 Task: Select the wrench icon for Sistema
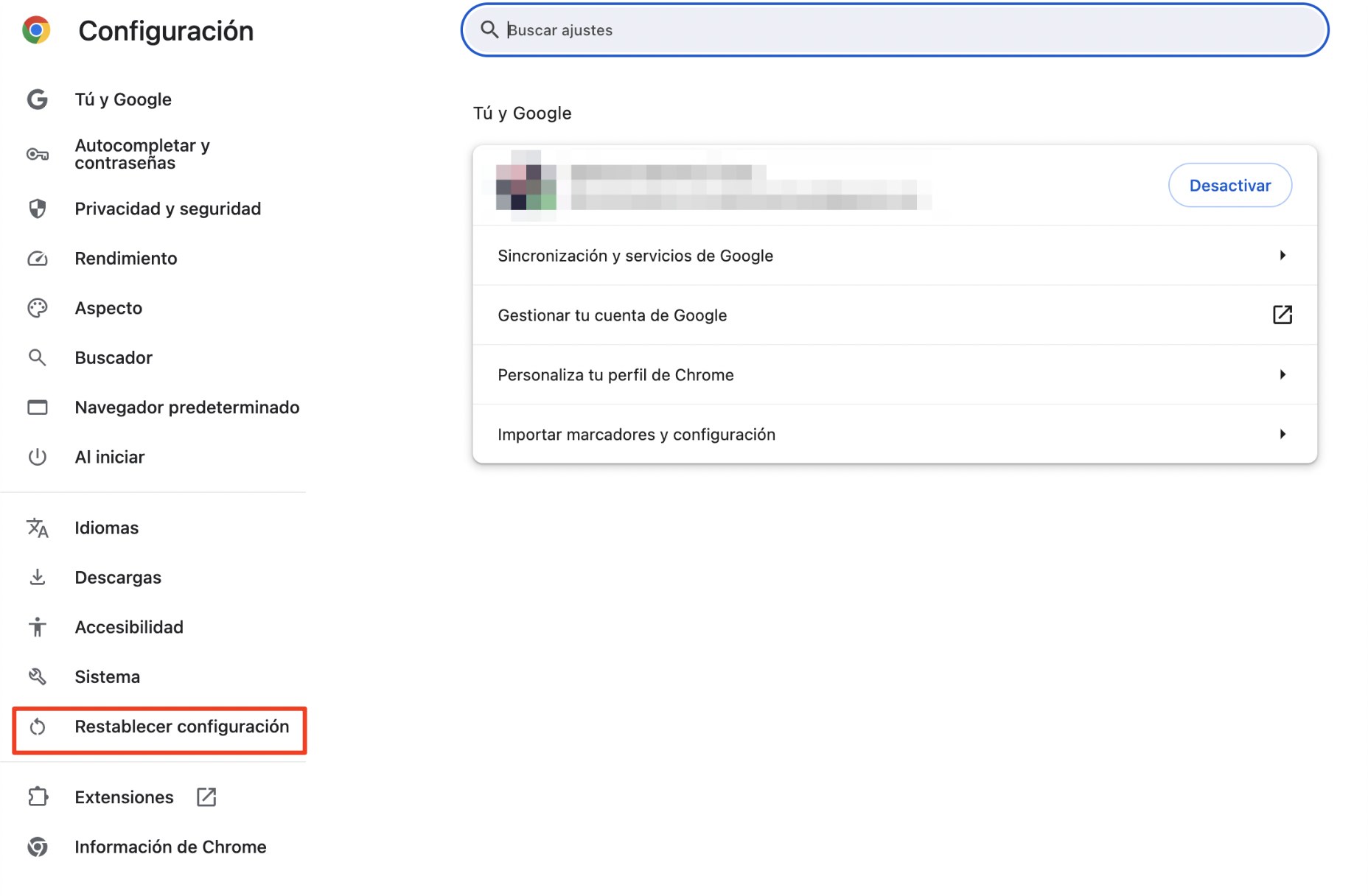pos(37,676)
